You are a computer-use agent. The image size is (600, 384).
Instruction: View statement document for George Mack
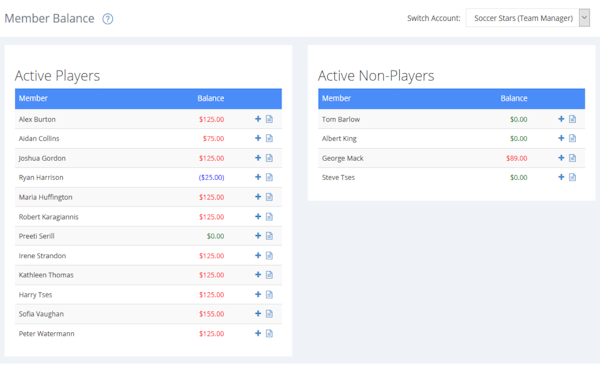coord(572,158)
